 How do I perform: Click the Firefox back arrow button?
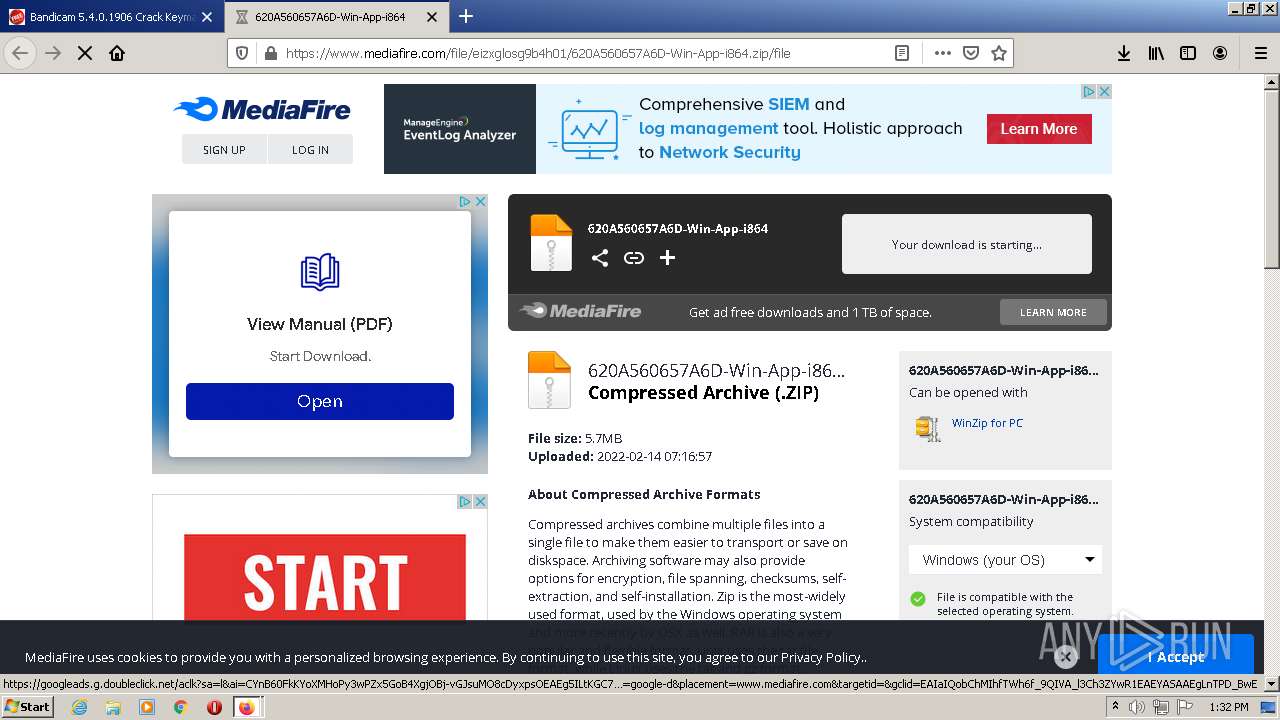[x=20, y=53]
